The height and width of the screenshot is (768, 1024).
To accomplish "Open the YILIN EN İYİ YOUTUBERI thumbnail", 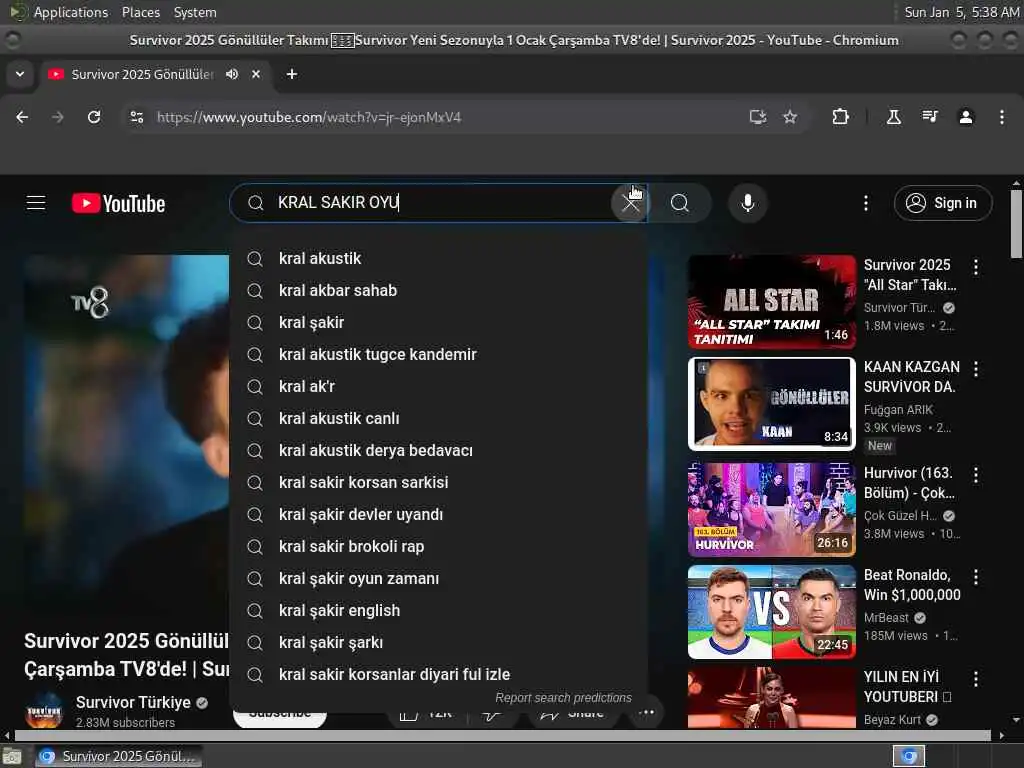I will click(771, 697).
